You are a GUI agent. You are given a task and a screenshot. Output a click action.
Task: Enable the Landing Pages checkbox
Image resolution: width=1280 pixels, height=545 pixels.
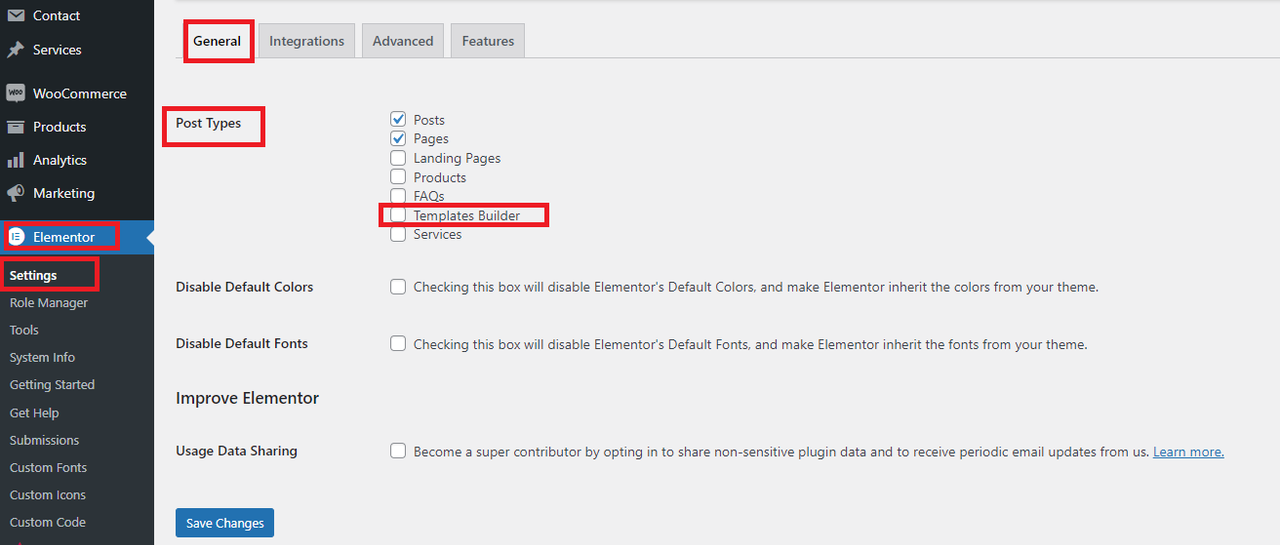(x=398, y=158)
